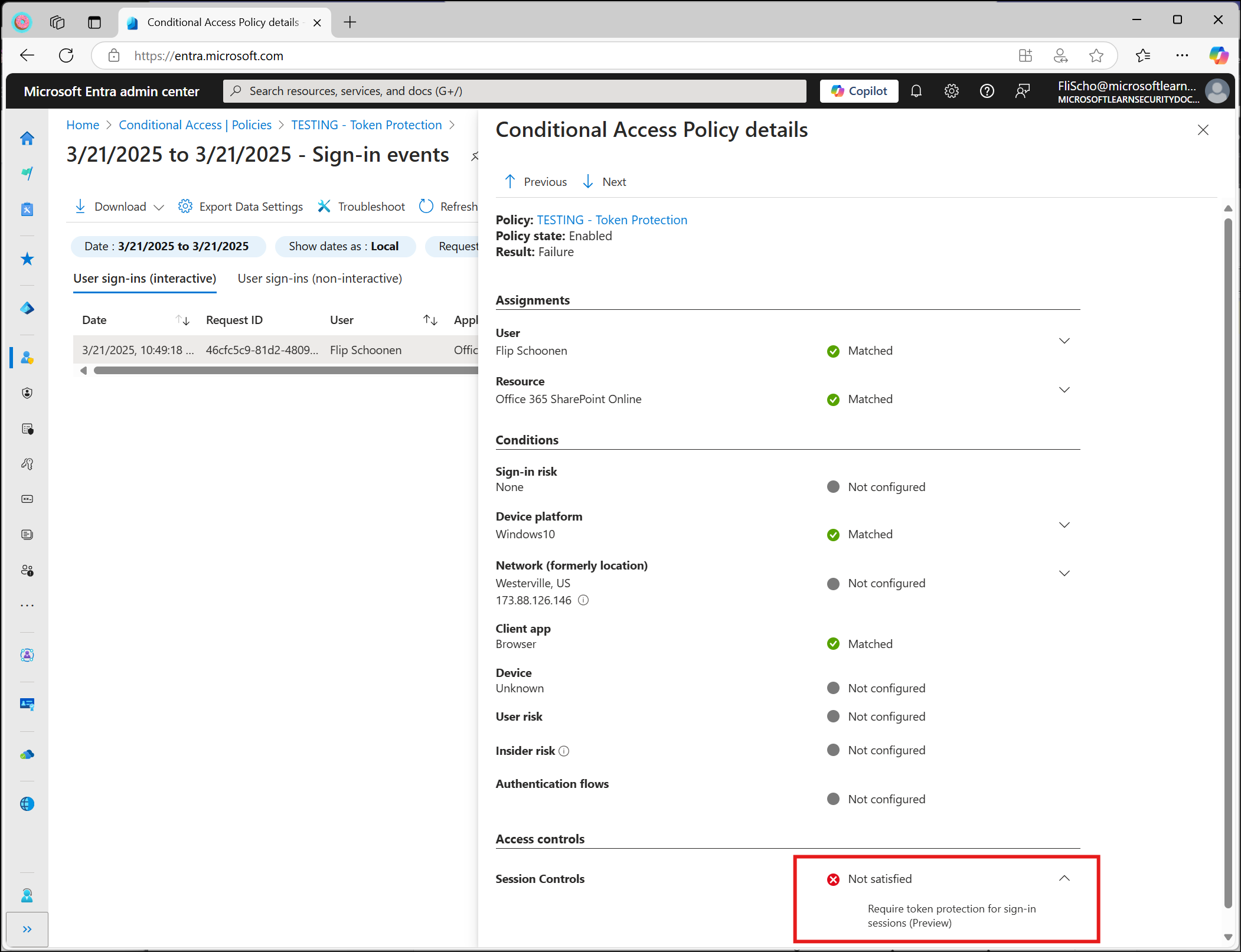This screenshot has width=1241, height=952.
Task: Open the feedback icon in header
Action: [1022, 91]
